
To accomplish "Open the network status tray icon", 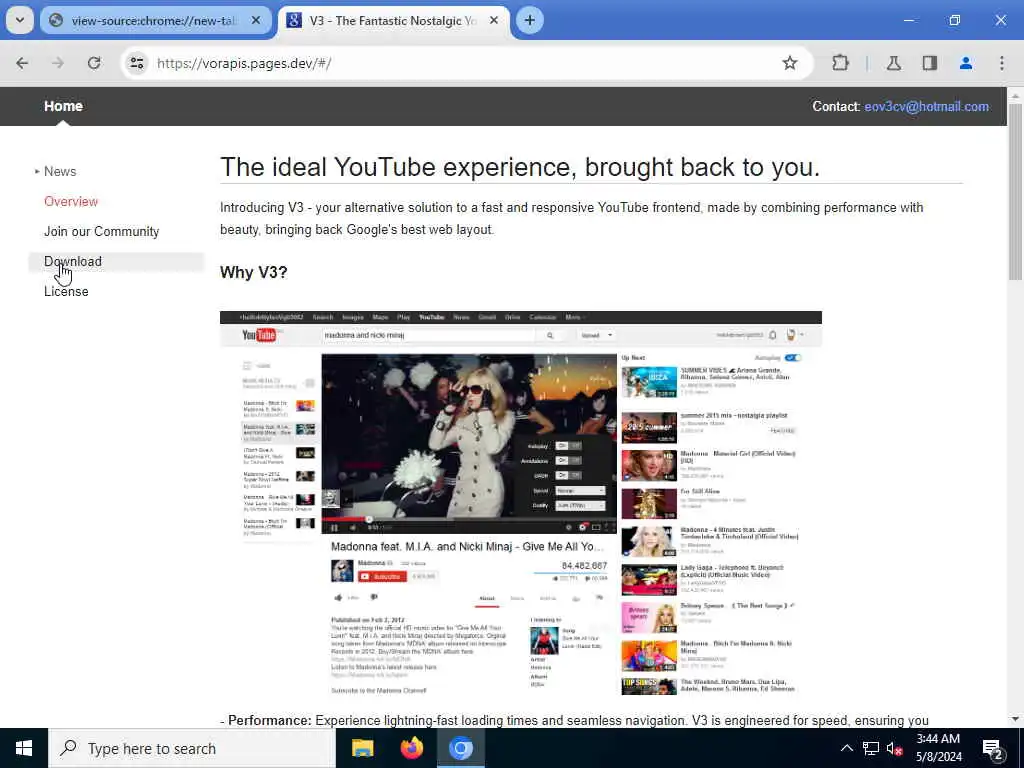I will 871,748.
